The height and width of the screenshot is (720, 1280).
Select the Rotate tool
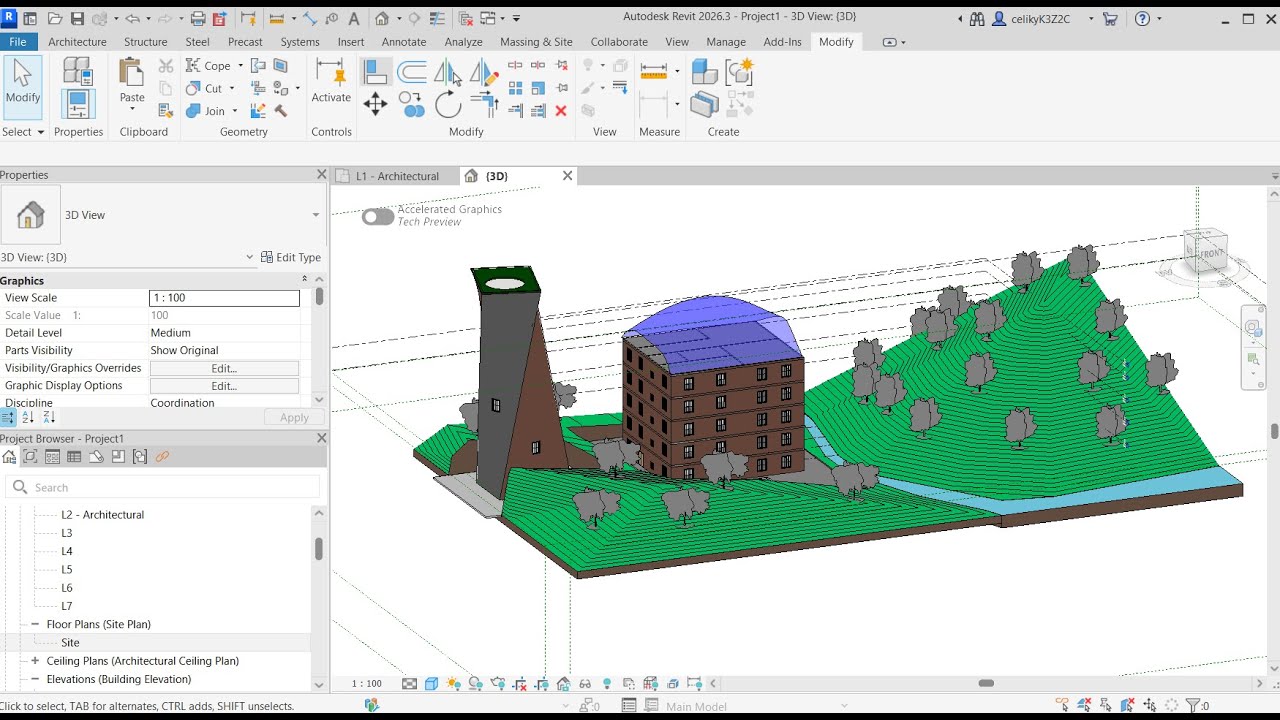coord(448,104)
